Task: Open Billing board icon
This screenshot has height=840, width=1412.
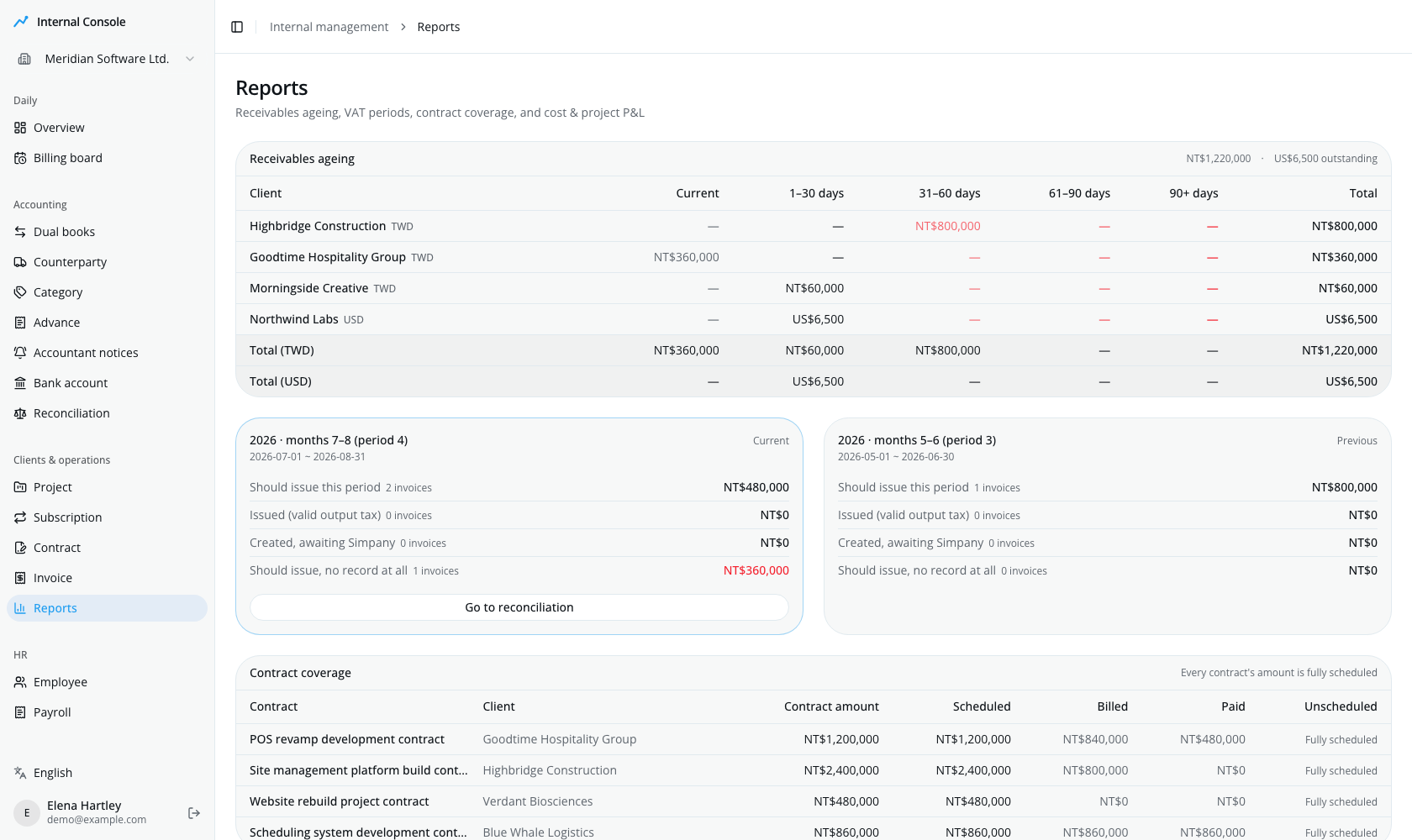Action: pyautogui.click(x=20, y=158)
